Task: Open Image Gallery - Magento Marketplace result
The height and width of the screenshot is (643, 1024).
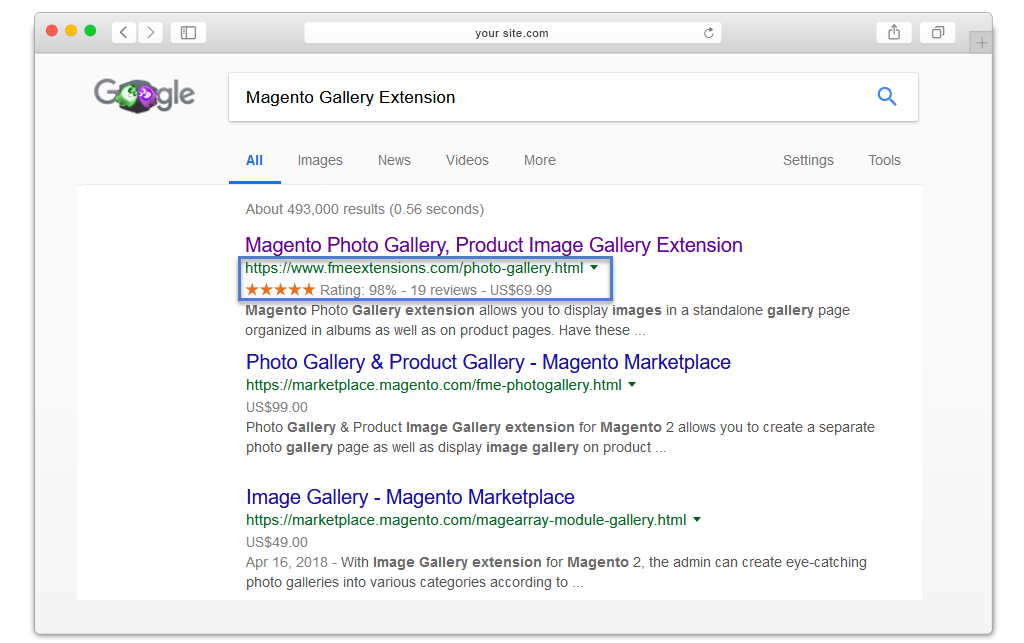Action: point(410,497)
